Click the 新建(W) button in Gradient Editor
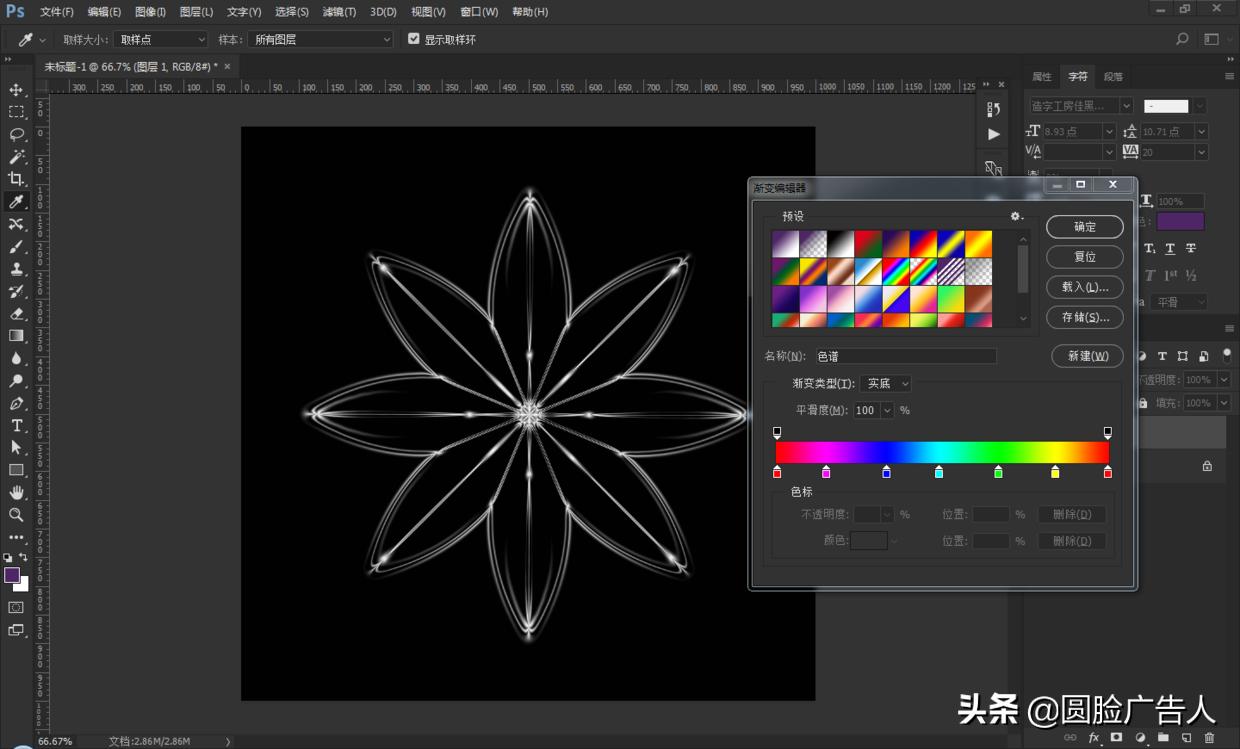 coord(1087,356)
